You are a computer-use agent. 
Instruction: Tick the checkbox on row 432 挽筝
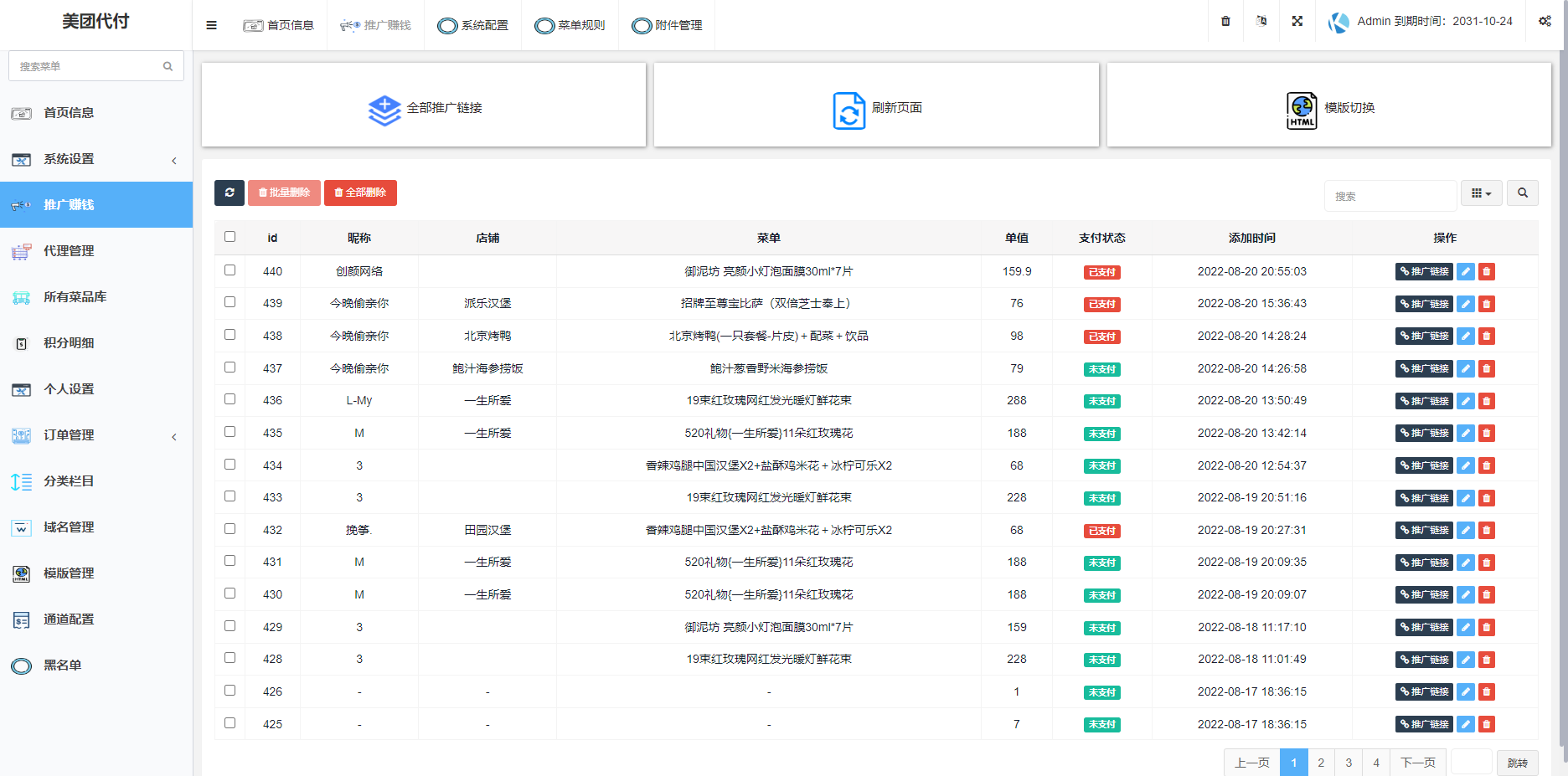pyautogui.click(x=229, y=528)
